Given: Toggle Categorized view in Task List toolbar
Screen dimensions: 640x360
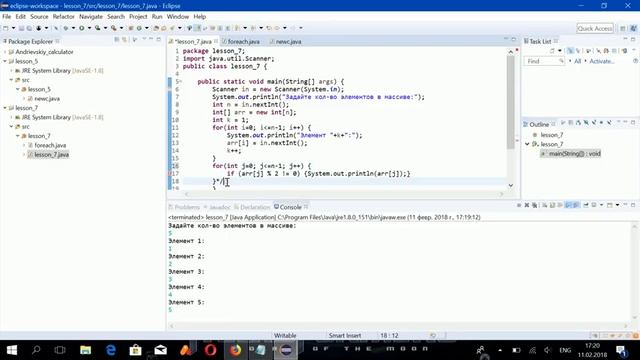Looking at the screenshot, I should (570, 51).
